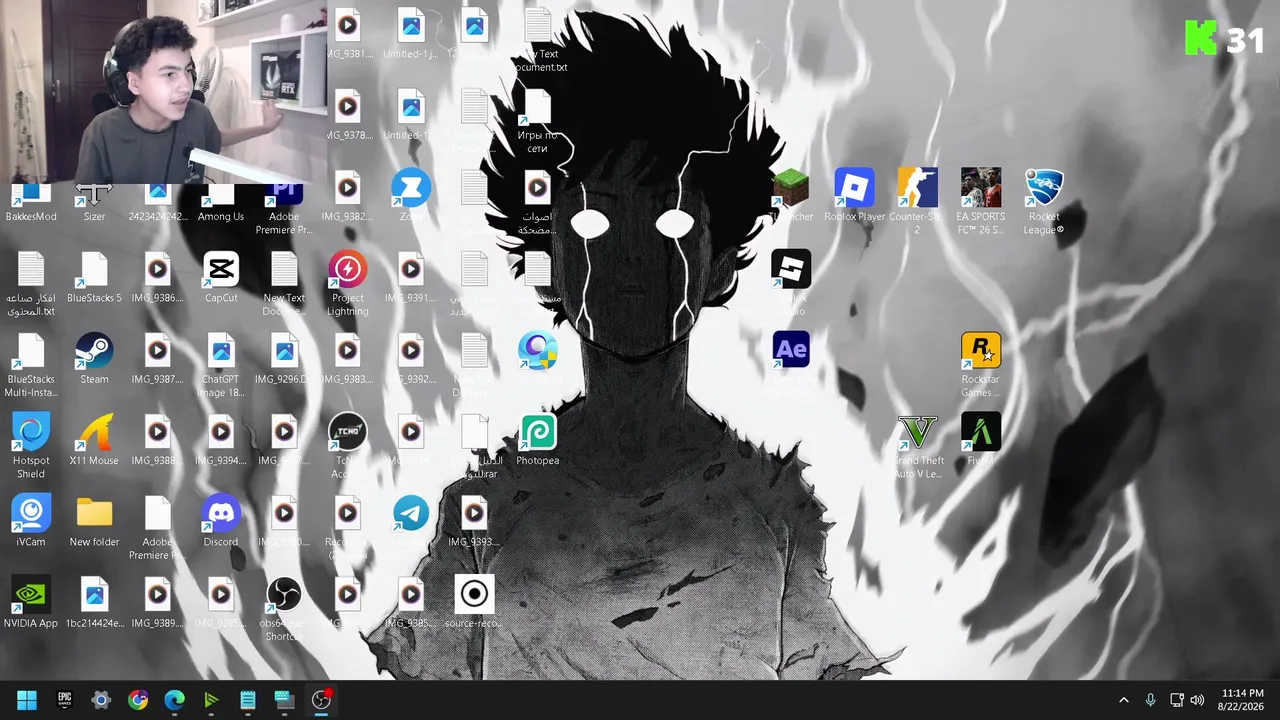Select the IMG_9393 video file
This screenshot has width=1280, height=720.
(x=474, y=522)
